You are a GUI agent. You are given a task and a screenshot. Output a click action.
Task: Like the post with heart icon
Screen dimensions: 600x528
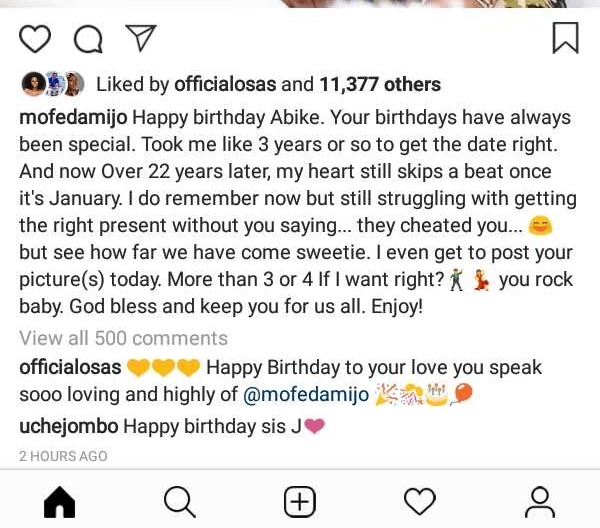[x=35, y=39]
